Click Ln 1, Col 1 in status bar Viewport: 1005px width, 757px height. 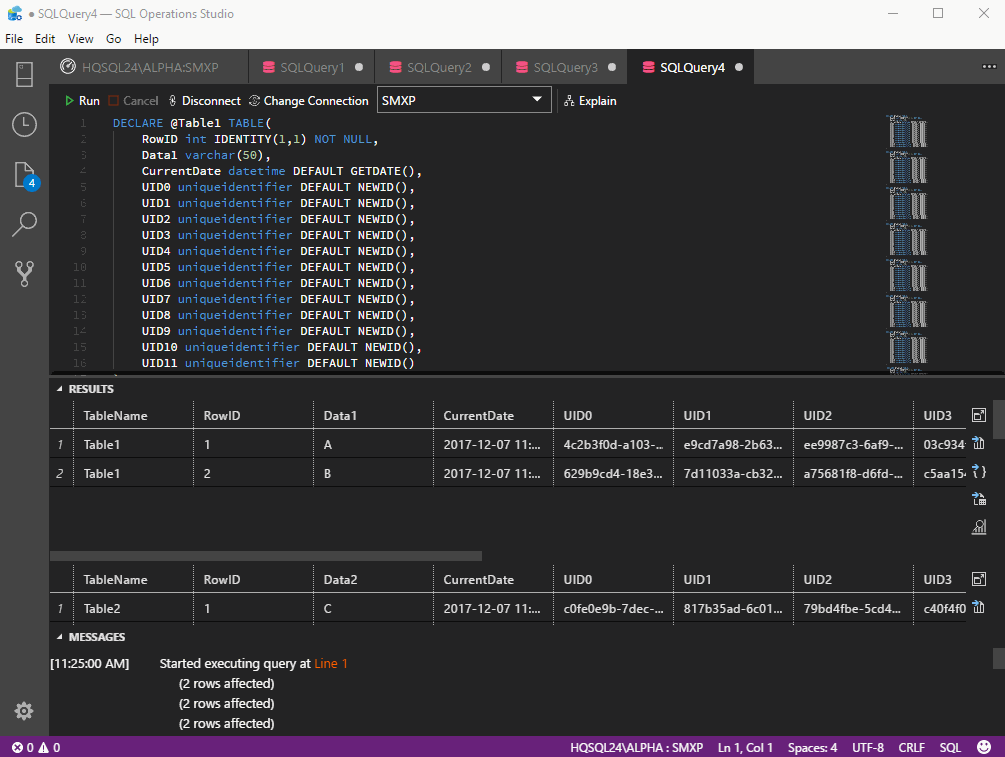(x=745, y=747)
